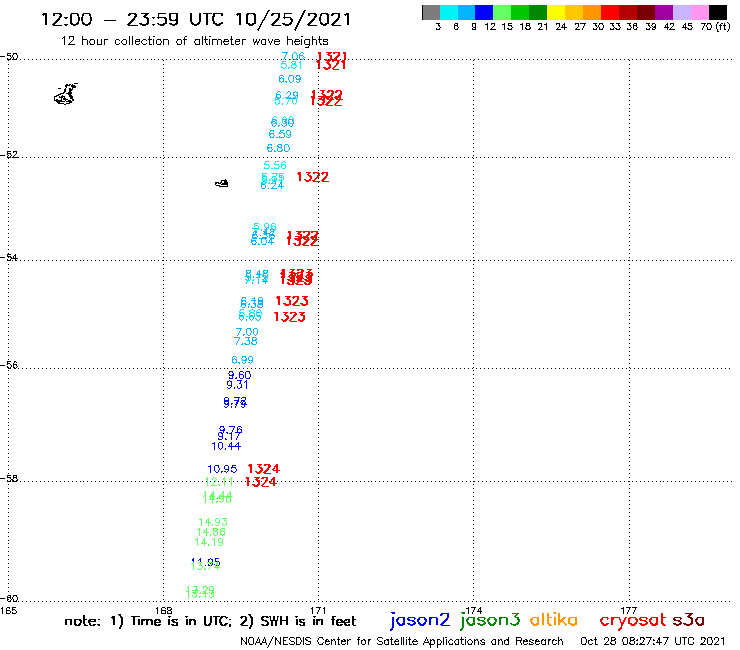Click the longitude axis label 165
This screenshot has height=650, width=740.
click(8, 610)
